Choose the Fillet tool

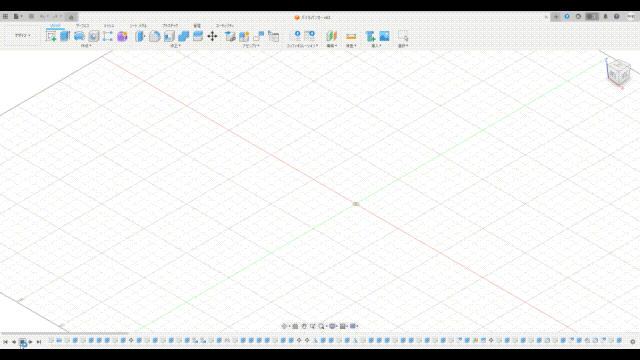click(155, 36)
